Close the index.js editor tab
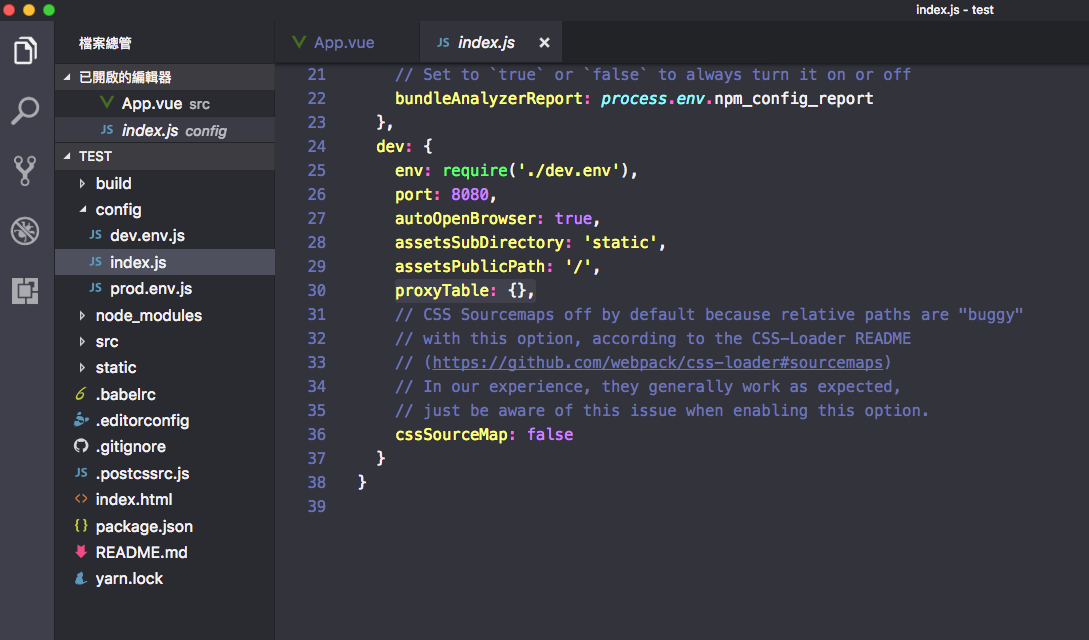1089x640 pixels. (544, 43)
